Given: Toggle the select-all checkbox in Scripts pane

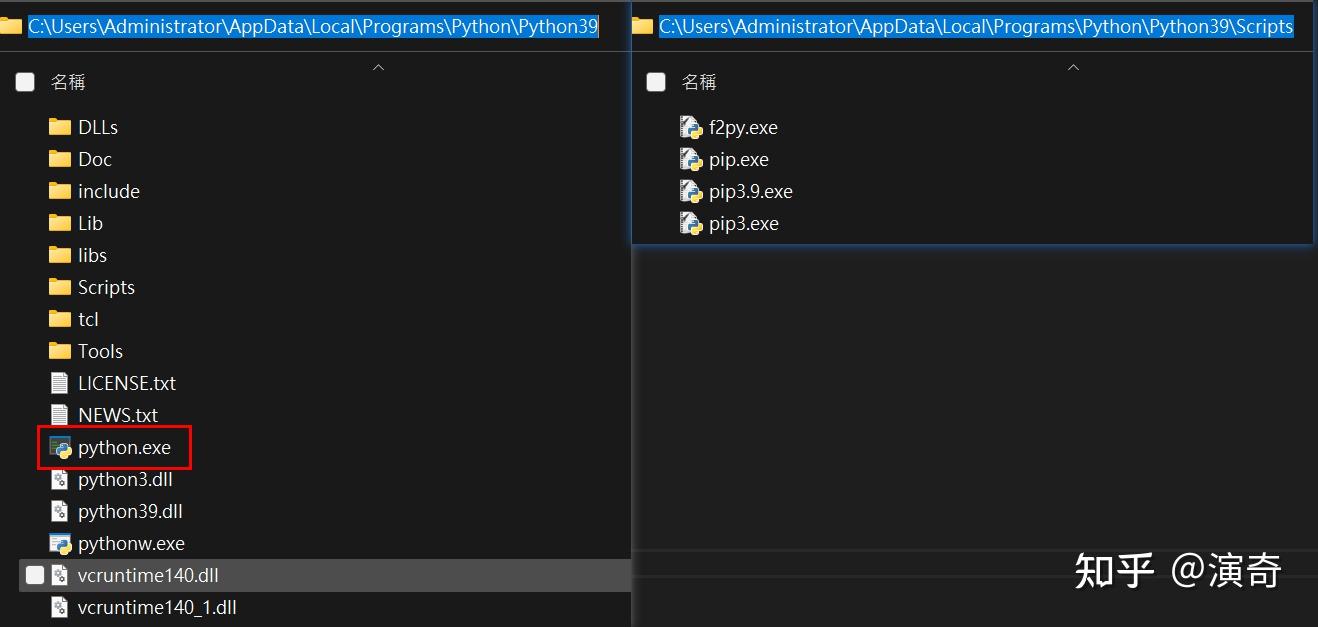Looking at the screenshot, I should [656, 82].
